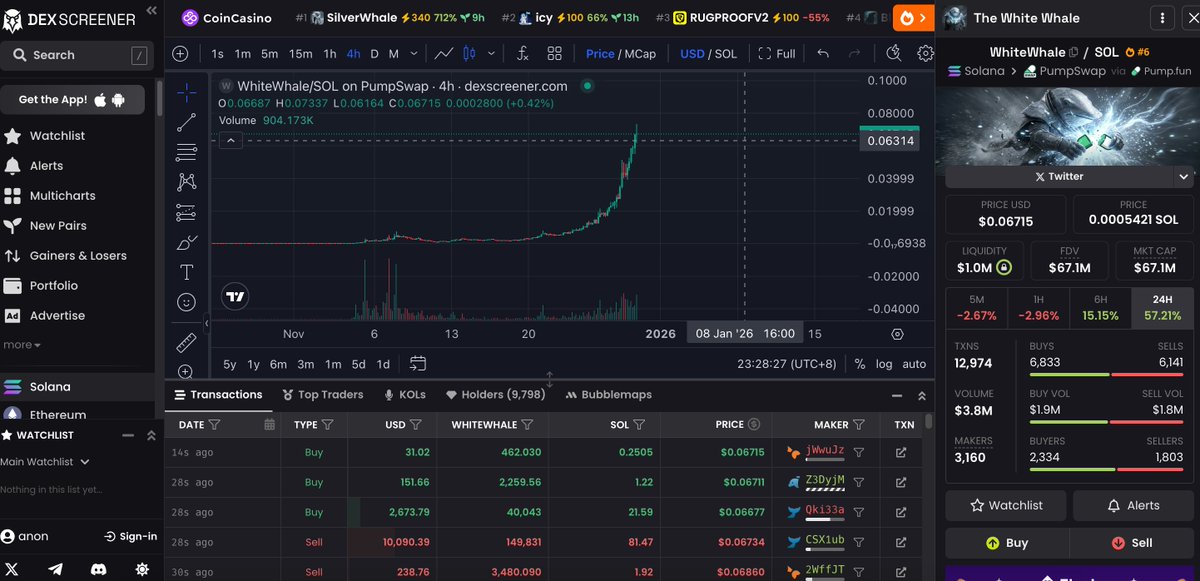Open the KOLs tab
Screen dimensions: 1200x581
coord(405,395)
